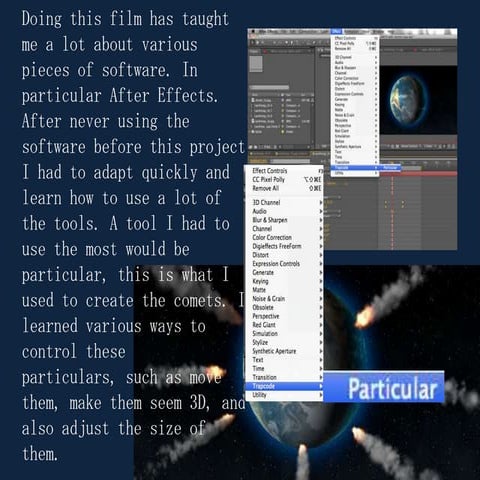
Task: Open the Simulation submenu
Action: click(x=284, y=333)
